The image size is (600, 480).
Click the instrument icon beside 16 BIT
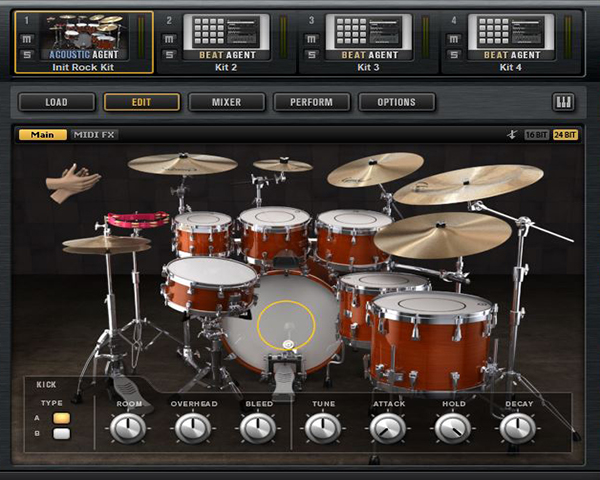click(x=512, y=135)
